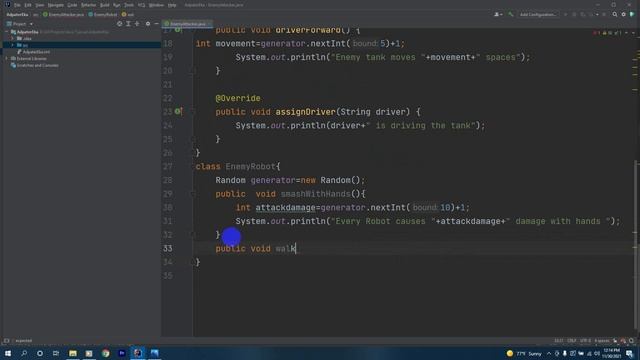
Task: Click the green hammer Build icon
Action: [511, 14]
